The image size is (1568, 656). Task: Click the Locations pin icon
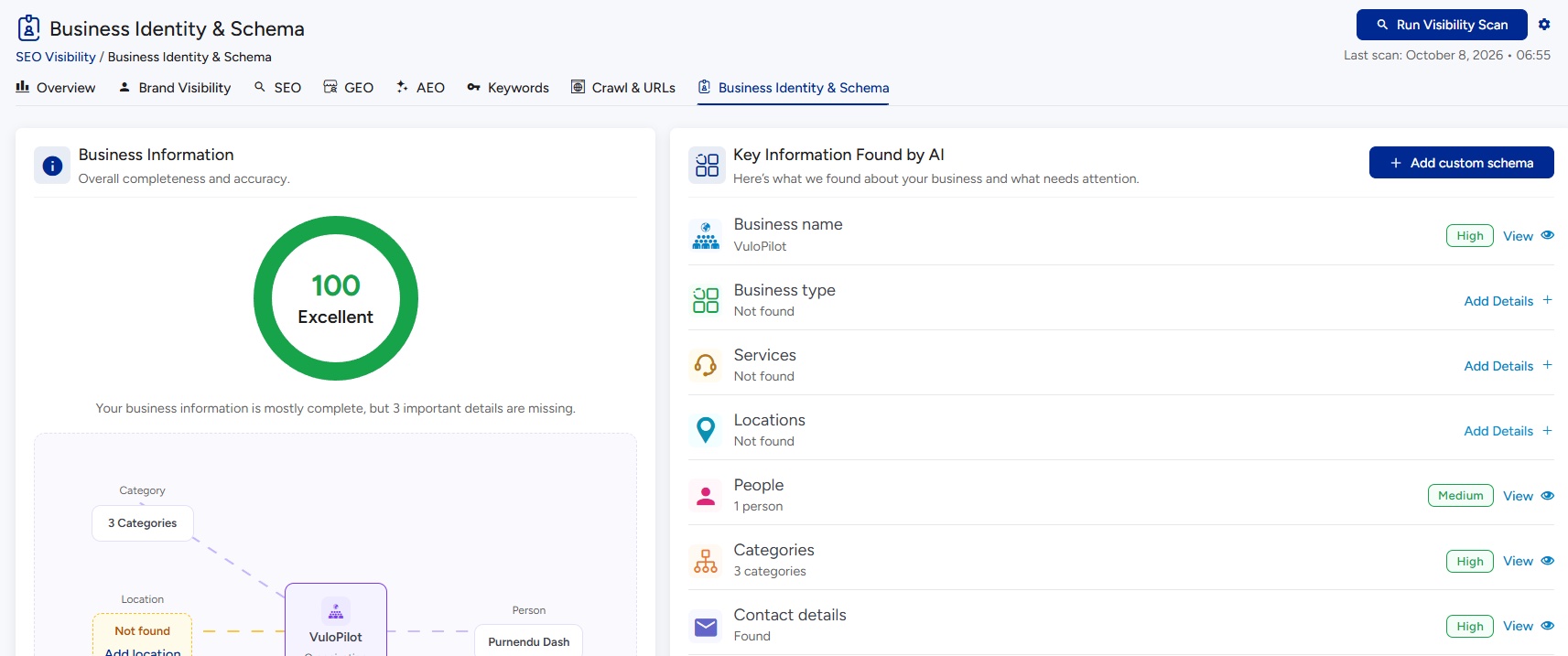click(706, 430)
